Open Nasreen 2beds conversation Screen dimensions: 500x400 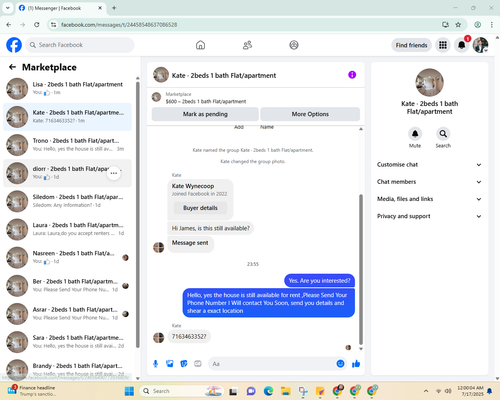click(67, 258)
